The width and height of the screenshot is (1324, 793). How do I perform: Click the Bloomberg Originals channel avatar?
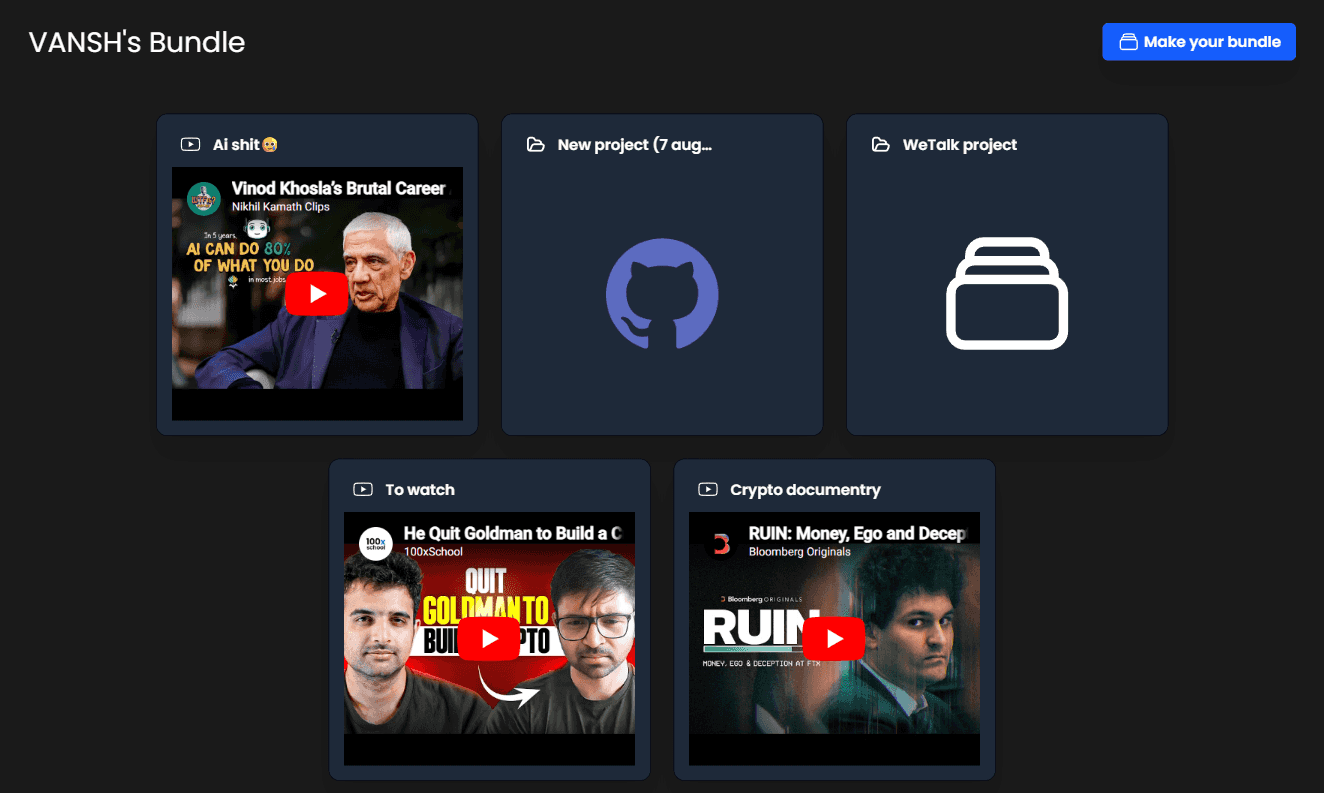coord(721,543)
